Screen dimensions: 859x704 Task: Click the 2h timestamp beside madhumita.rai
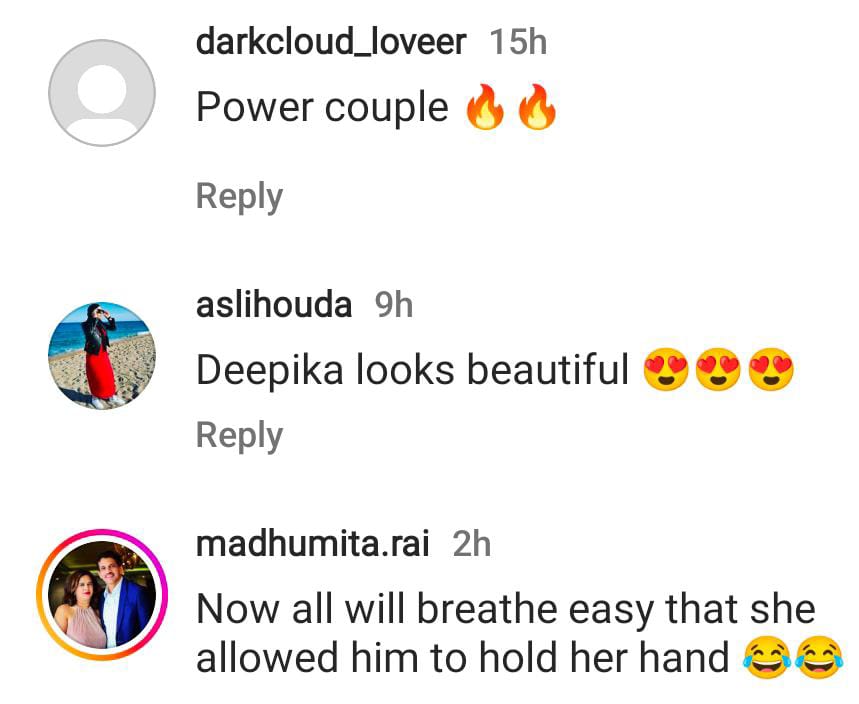[472, 543]
